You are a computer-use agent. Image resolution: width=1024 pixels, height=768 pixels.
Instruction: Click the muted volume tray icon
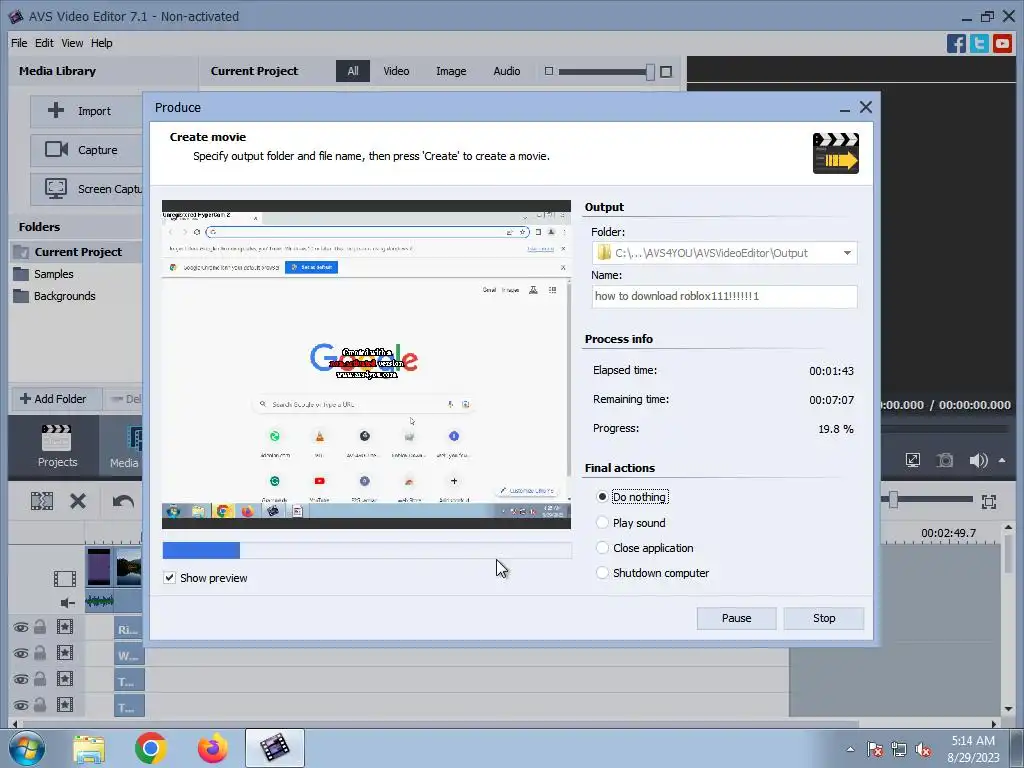[x=923, y=750]
